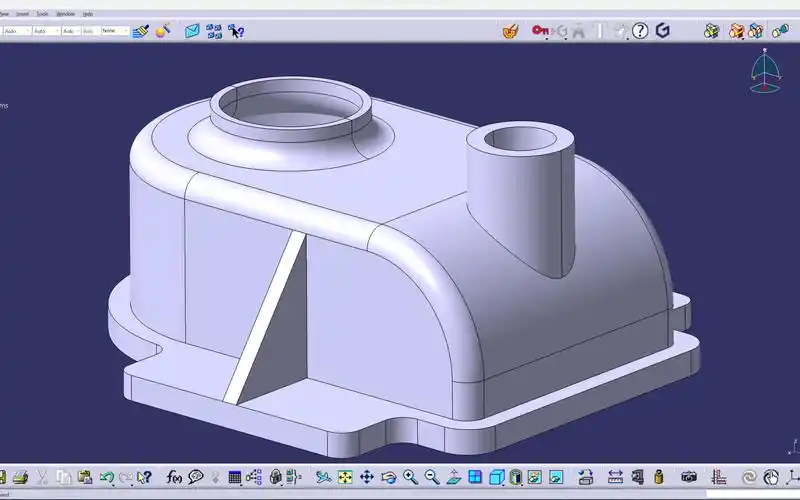Click the orange hand-in-bowl icon
This screenshot has height=500, width=800.
(510, 31)
